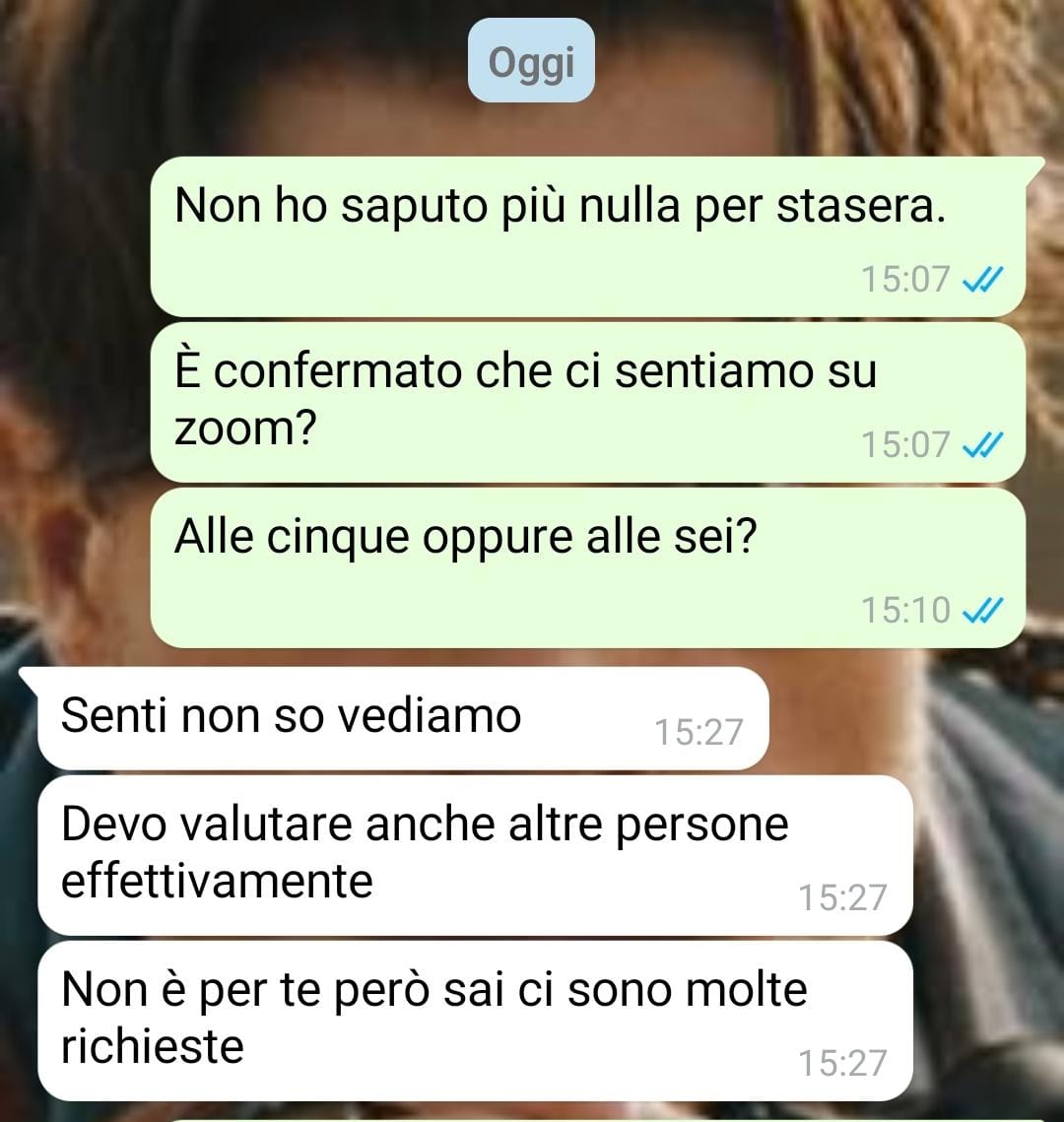Select the reply "Senti non so vediamo"
The image size is (1064, 1122).
pos(404,718)
